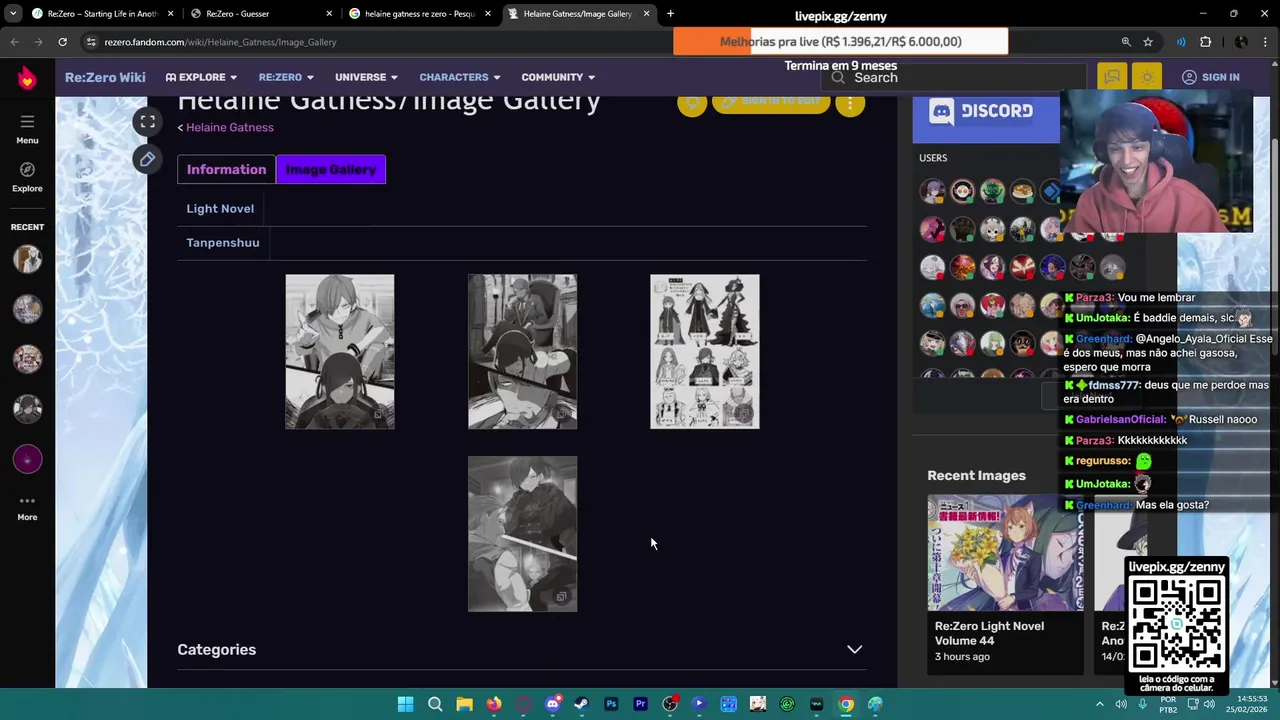
Task: Select the Tanpenshuu gallery tab
Action: (x=223, y=242)
